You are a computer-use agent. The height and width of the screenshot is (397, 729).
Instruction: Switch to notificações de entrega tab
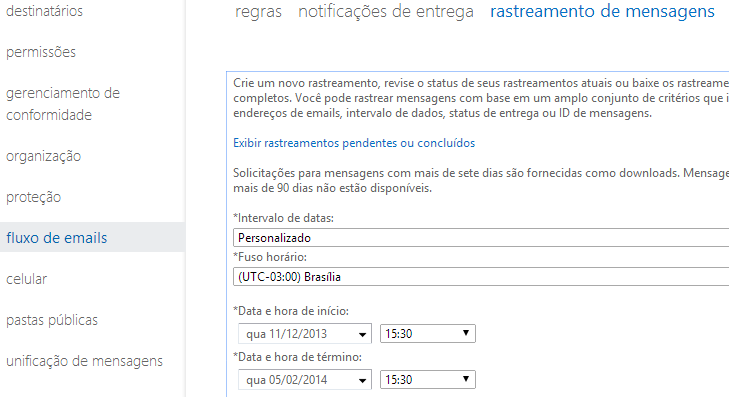click(386, 11)
